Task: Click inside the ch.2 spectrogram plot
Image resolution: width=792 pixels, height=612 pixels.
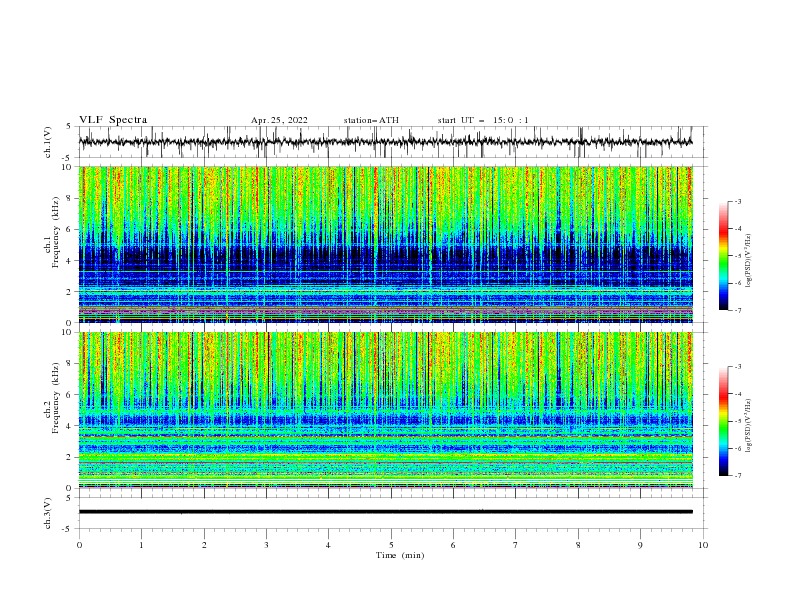Action: pyautogui.click(x=385, y=410)
